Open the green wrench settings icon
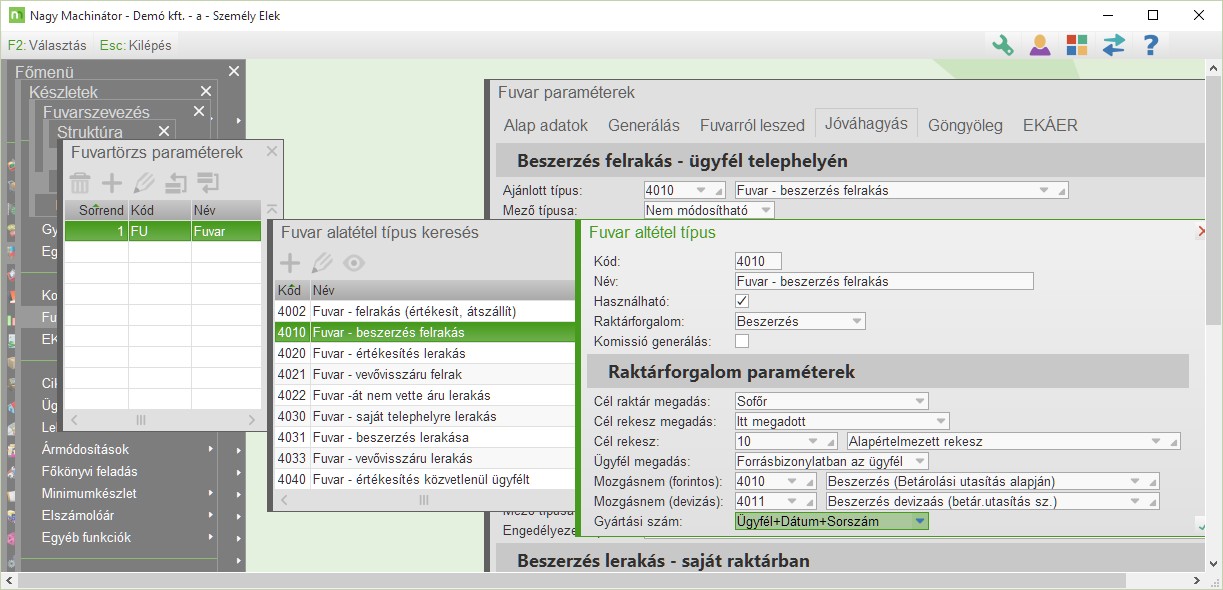 coord(1002,45)
